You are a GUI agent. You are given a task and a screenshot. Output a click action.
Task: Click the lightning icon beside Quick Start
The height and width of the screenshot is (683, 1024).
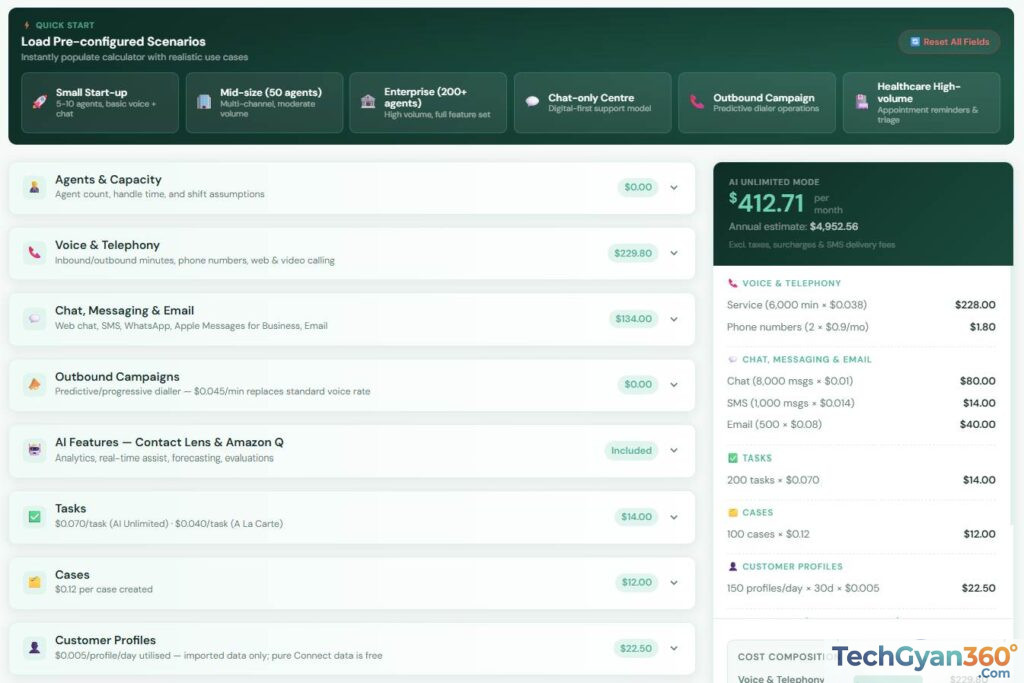point(27,25)
